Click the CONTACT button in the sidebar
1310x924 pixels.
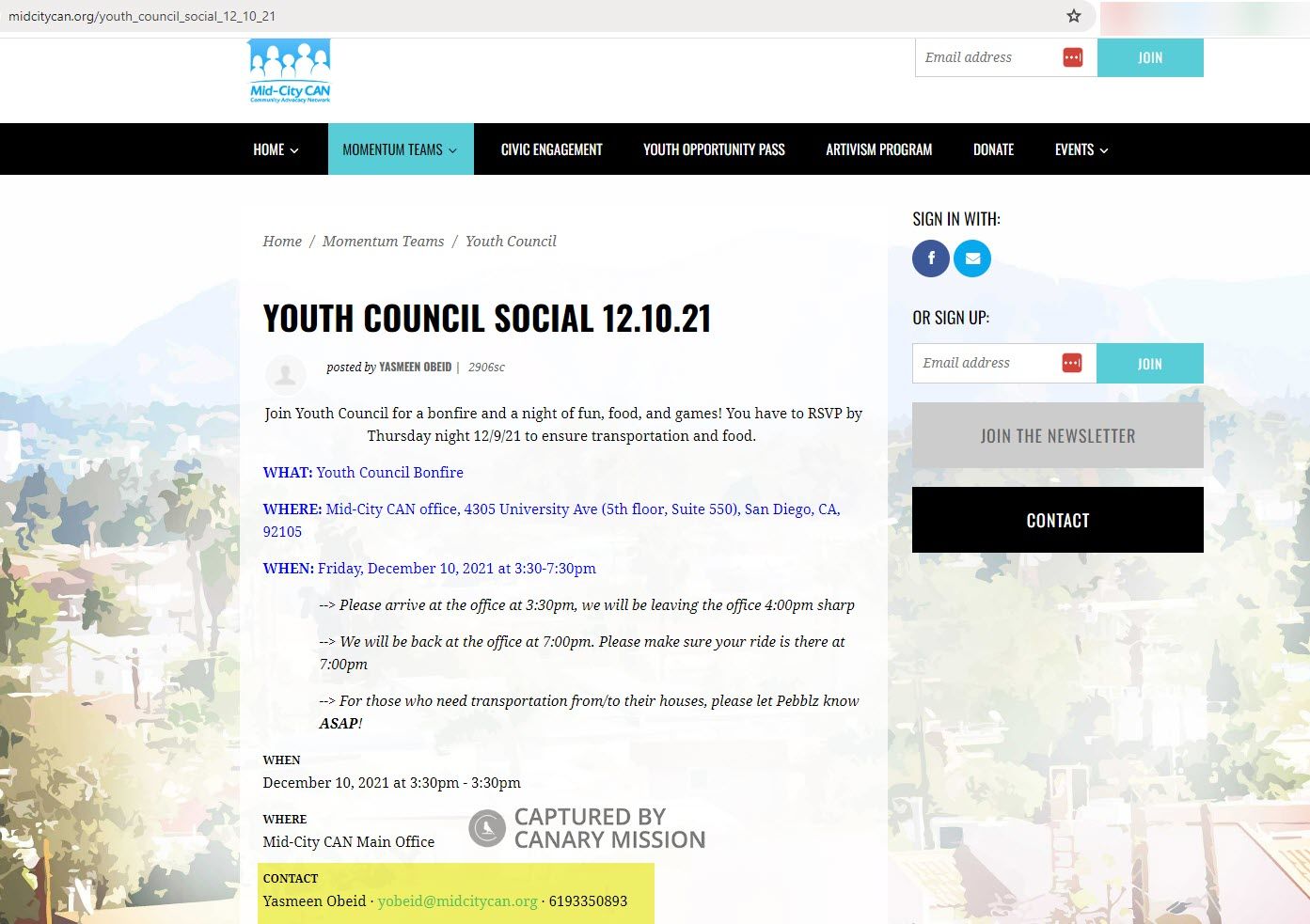click(1057, 520)
